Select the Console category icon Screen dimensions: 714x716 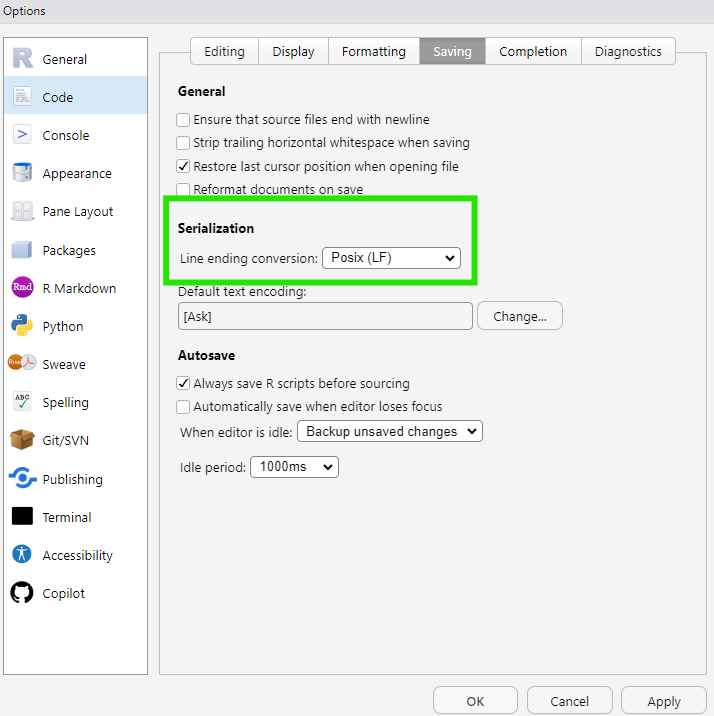point(22,135)
